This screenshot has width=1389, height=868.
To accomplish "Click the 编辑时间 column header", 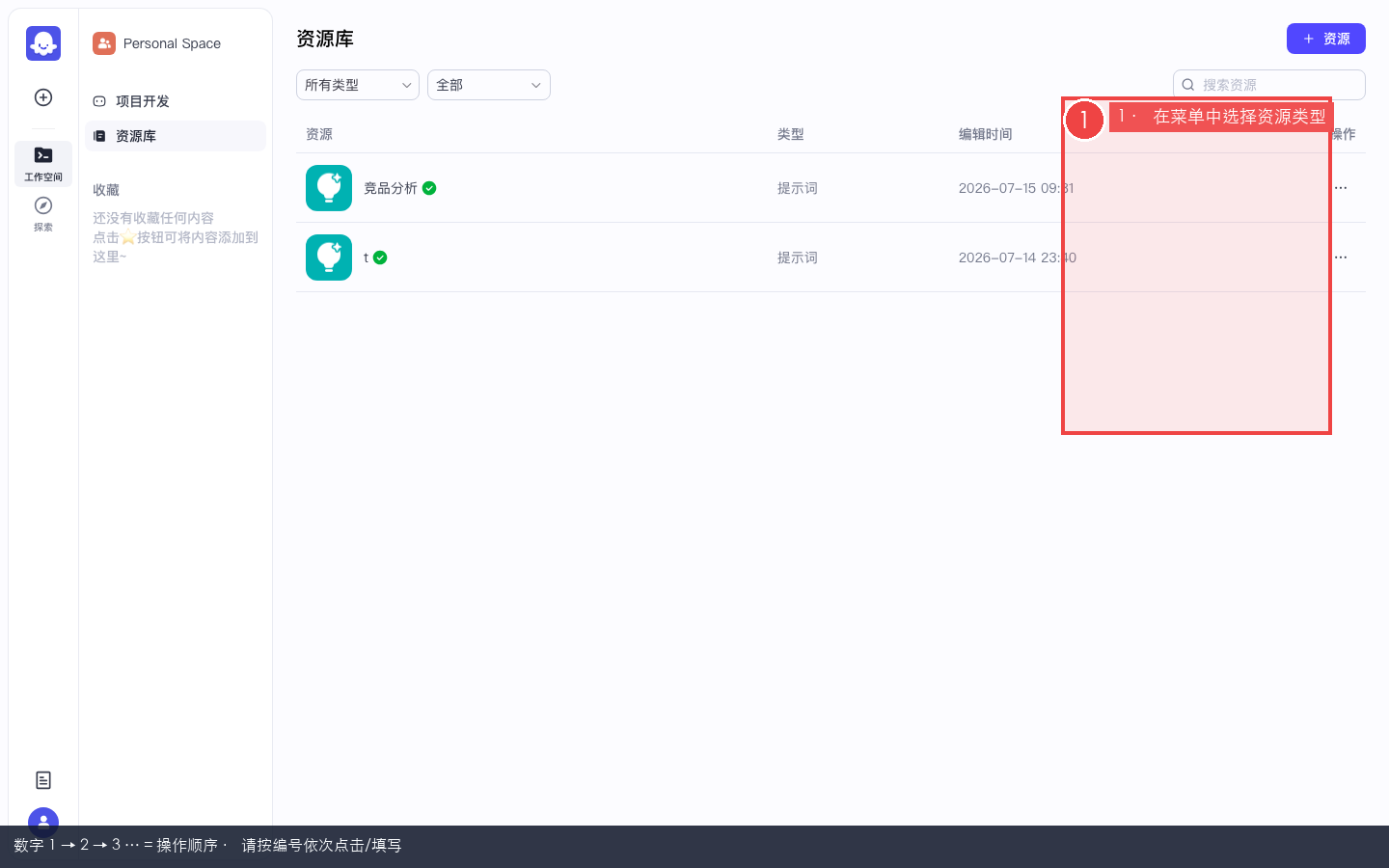I will click(986, 134).
